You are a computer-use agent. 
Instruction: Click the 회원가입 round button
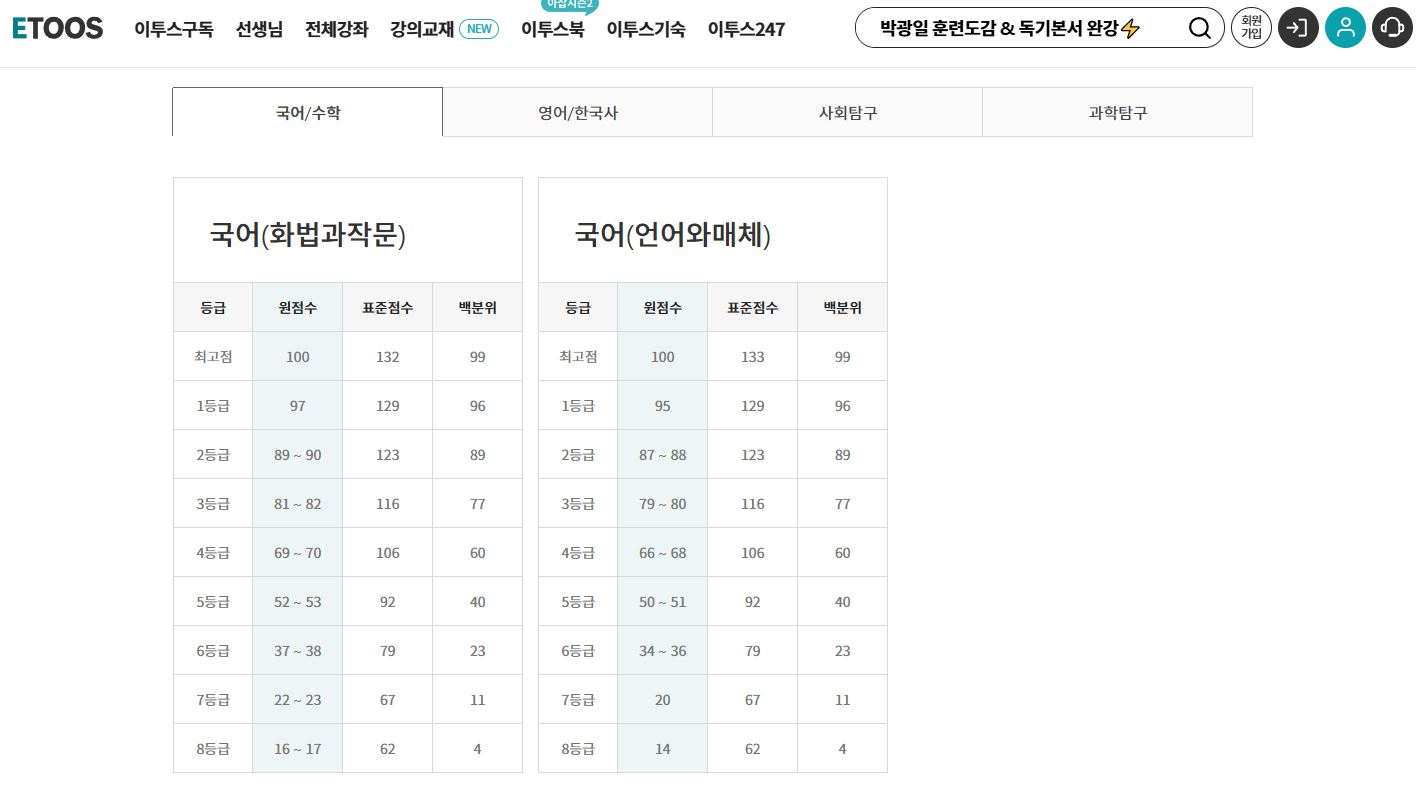click(1251, 28)
